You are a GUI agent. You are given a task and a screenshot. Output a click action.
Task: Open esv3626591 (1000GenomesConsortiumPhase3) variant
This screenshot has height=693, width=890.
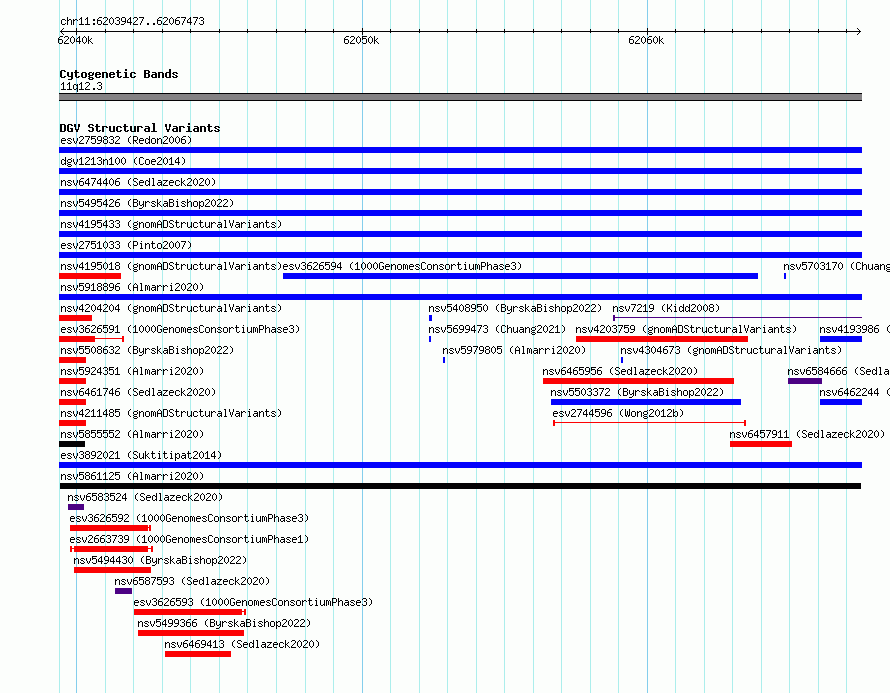[x=180, y=329]
